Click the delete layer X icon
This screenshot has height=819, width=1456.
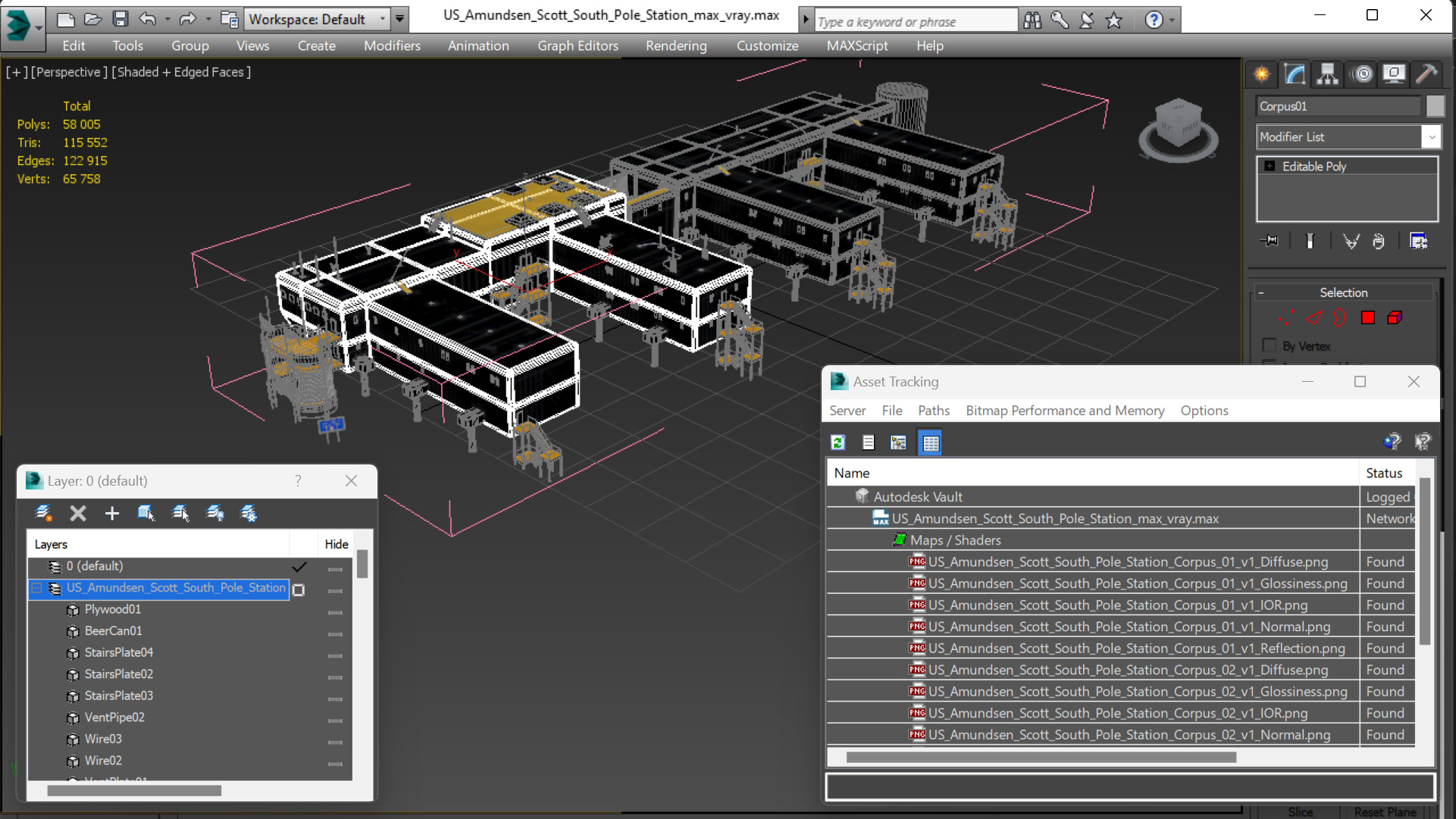coord(78,514)
